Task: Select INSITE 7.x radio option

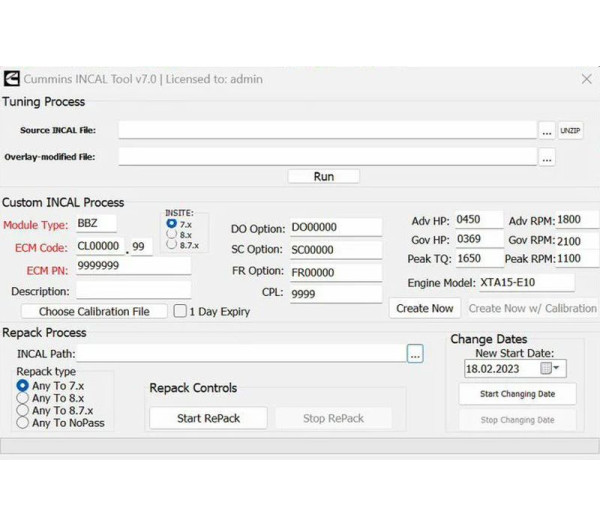Action: pyautogui.click(x=171, y=223)
